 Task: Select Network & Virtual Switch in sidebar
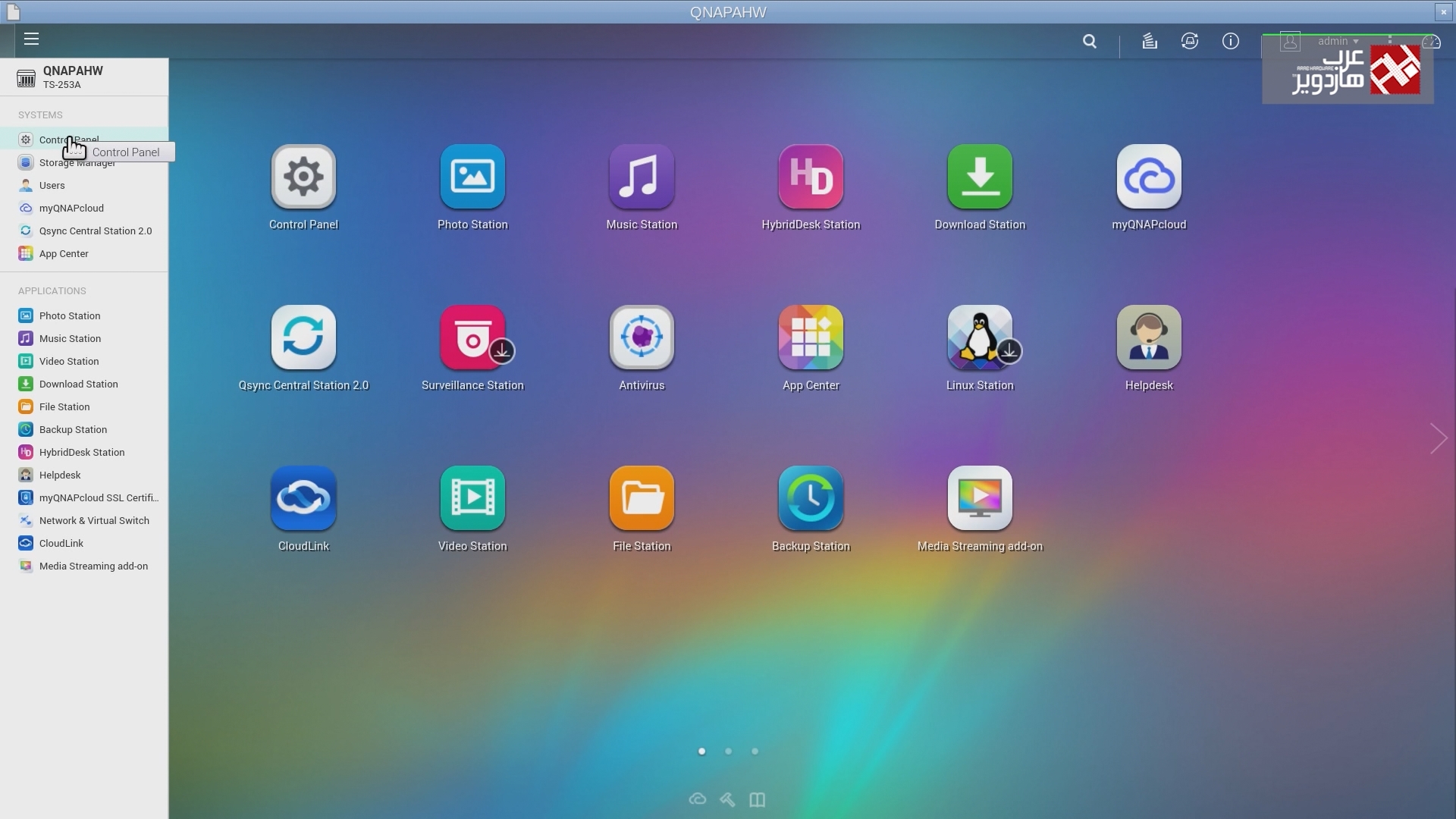pyautogui.click(x=84, y=520)
